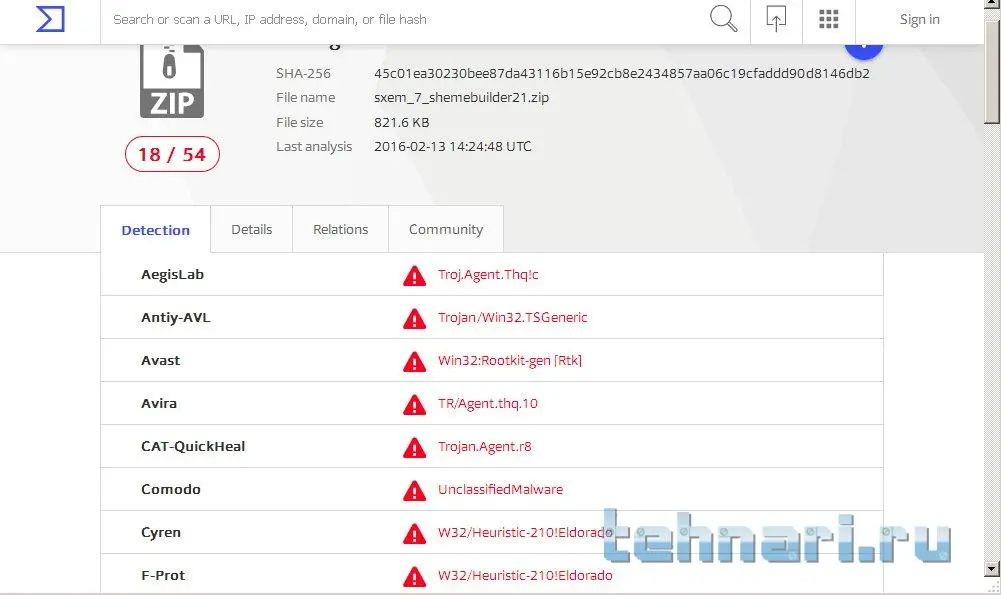Click the warning icon in F-Prot row
The height and width of the screenshot is (595, 1001).
[x=414, y=576]
